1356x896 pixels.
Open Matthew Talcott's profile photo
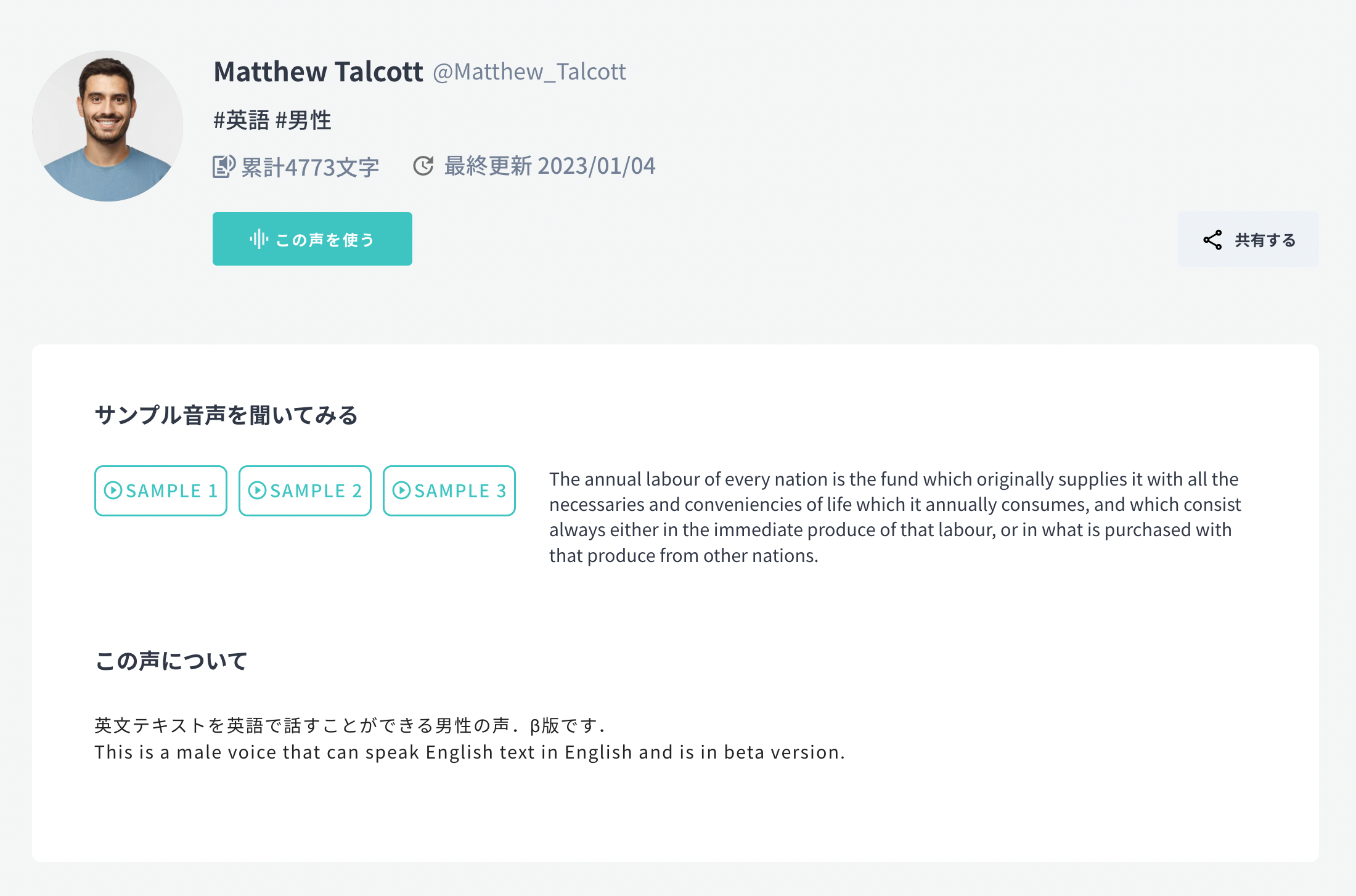pyautogui.click(x=107, y=126)
